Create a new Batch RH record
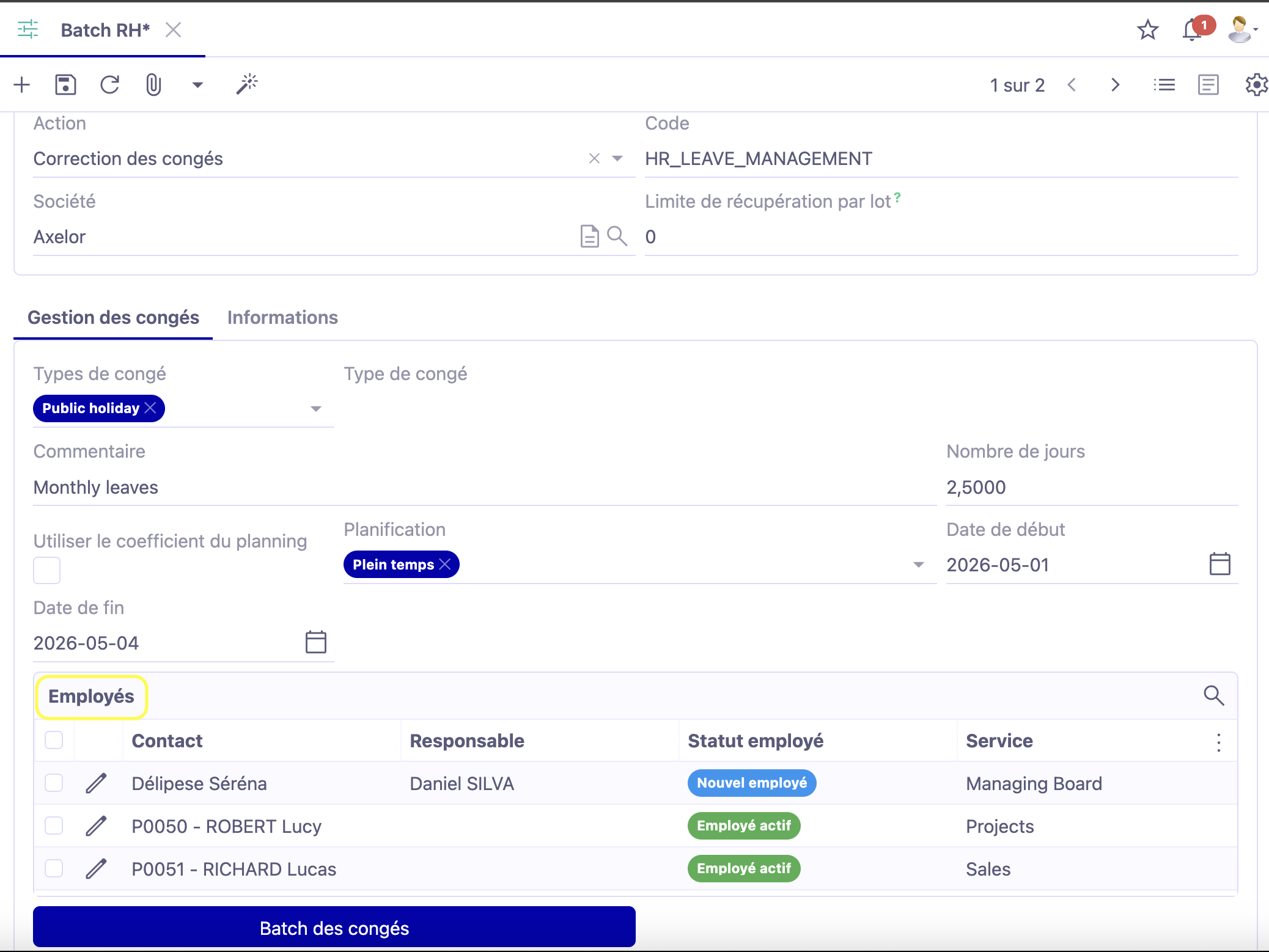Viewport: 1269px width, 952px height. point(22,84)
